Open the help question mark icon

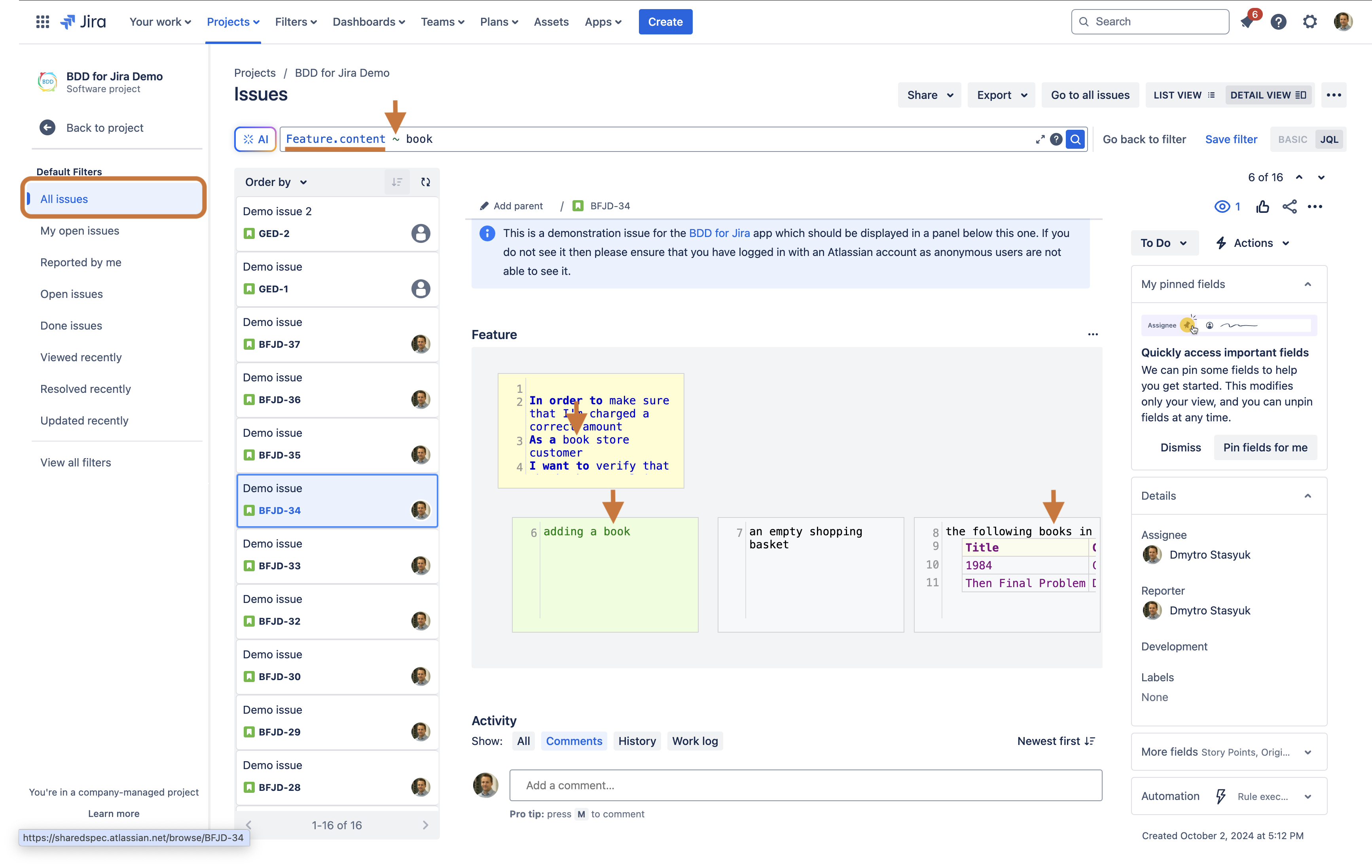pyautogui.click(x=1278, y=22)
